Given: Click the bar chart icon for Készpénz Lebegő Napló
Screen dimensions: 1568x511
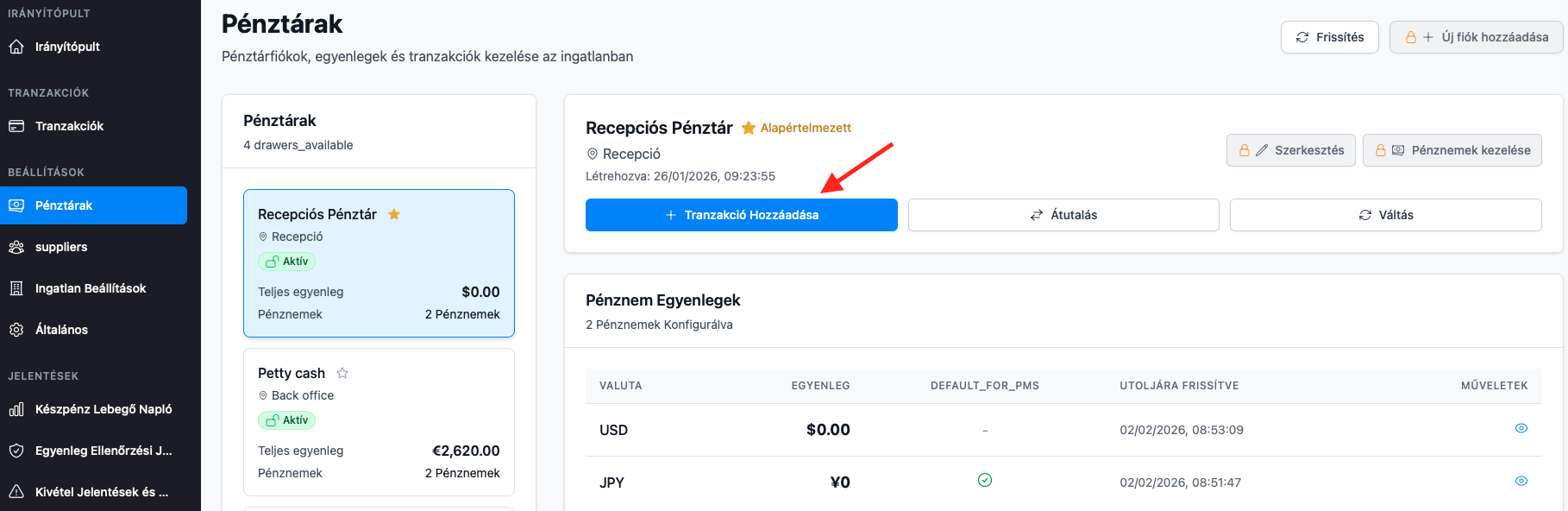Looking at the screenshot, I should (x=16, y=409).
